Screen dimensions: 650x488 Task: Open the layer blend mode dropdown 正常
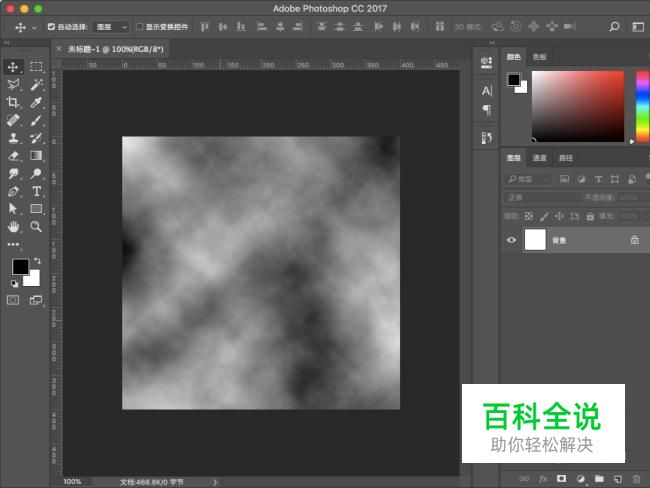click(540, 197)
